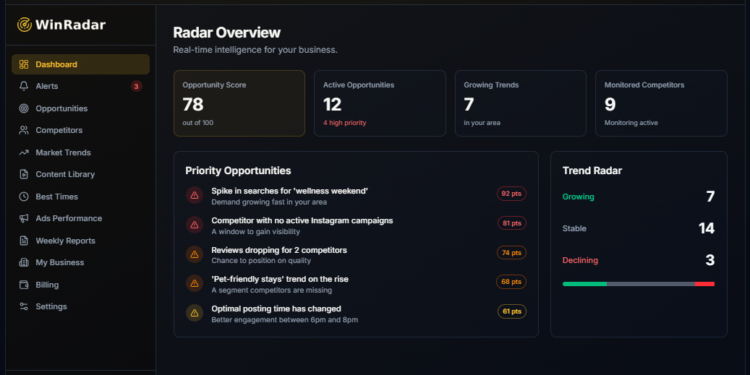Click the 61 pts badge
This screenshot has width=750, height=375.
click(x=512, y=311)
